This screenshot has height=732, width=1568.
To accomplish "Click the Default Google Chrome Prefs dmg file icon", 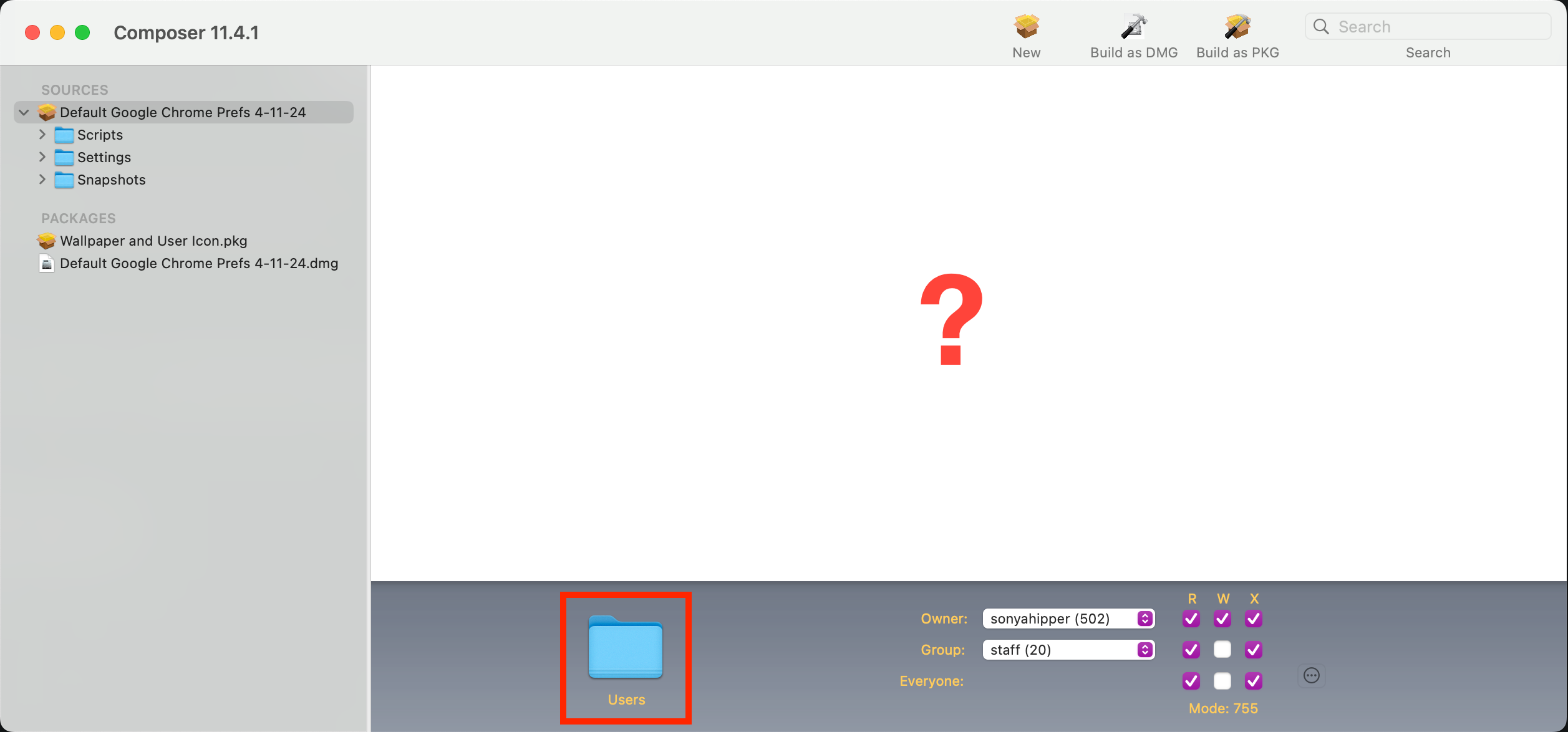I will [47, 263].
